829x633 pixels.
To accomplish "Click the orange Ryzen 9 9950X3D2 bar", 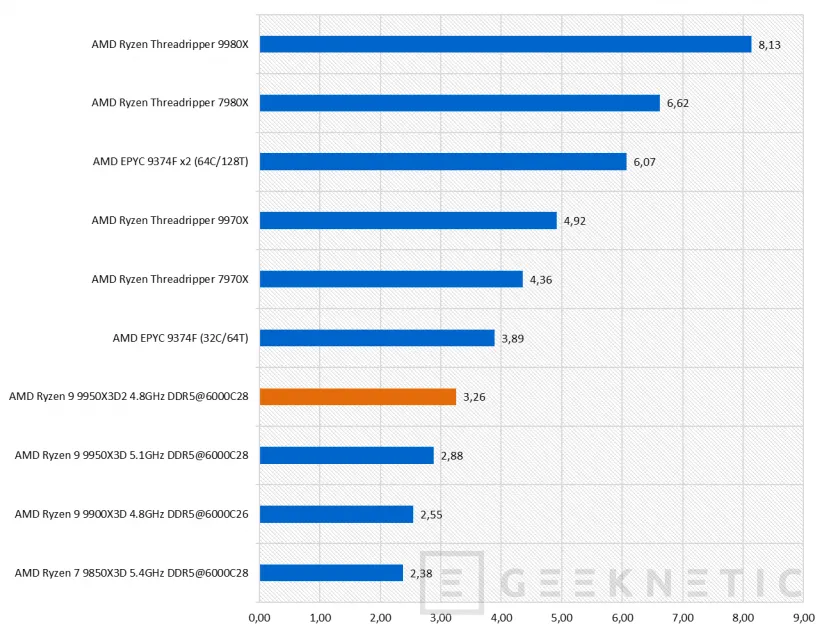I will (358, 397).
